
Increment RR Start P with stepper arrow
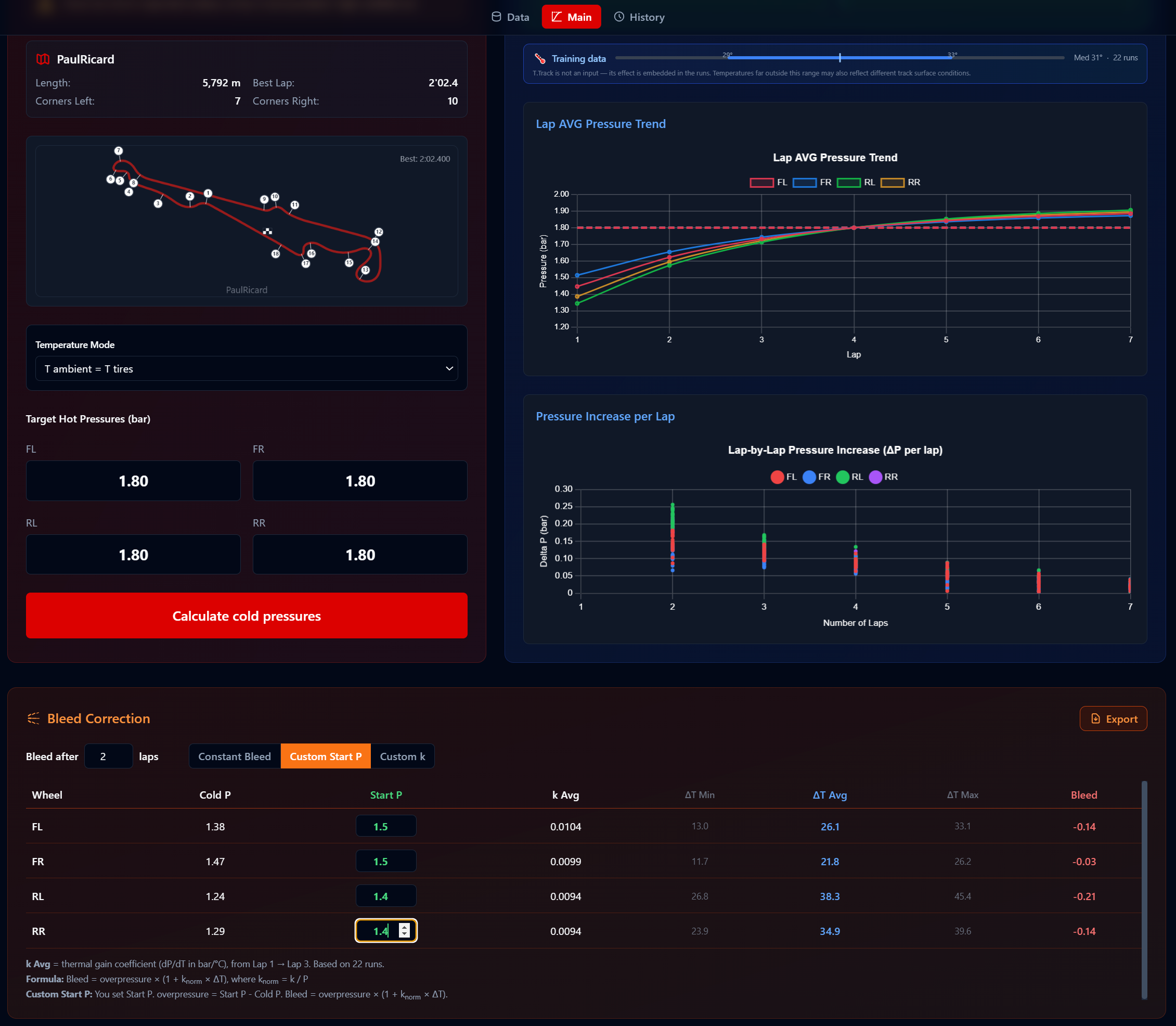(405, 927)
